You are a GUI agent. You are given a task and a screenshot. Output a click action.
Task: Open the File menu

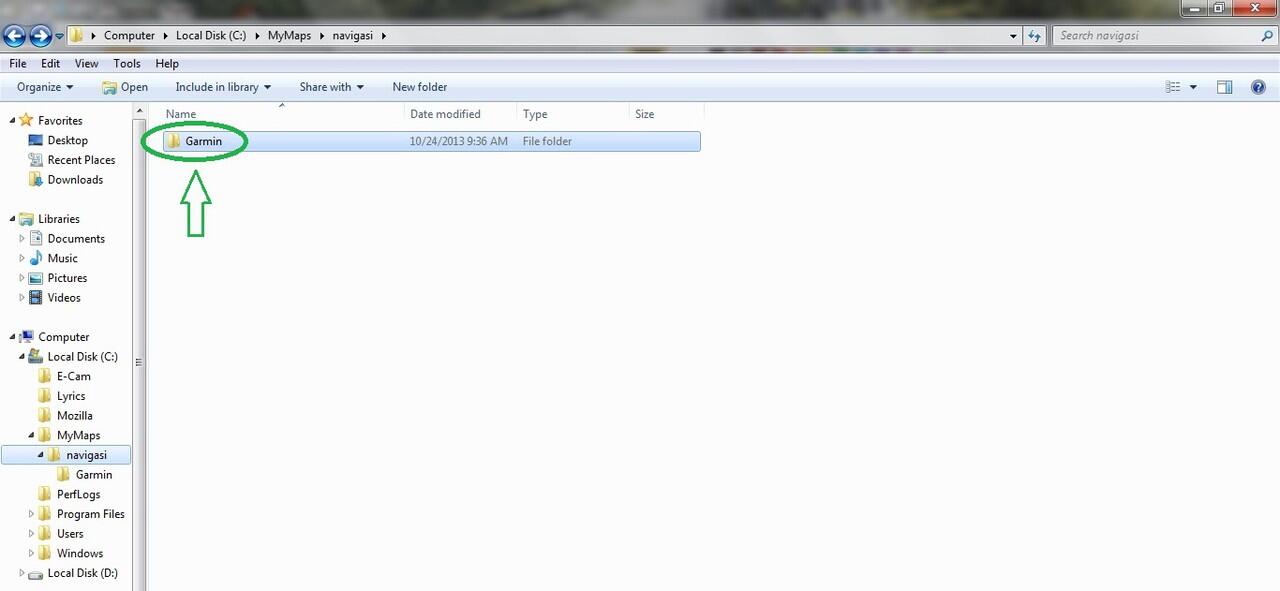point(18,63)
